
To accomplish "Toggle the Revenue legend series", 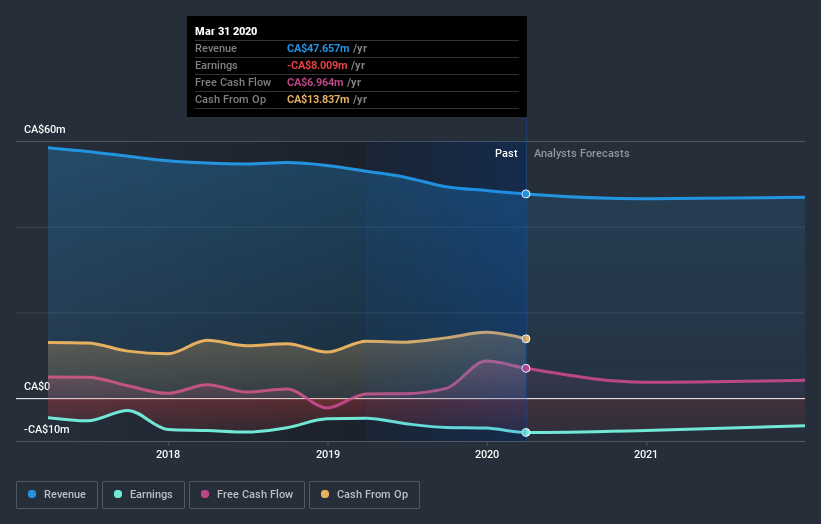I will pyautogui.click(x=57, y=495).
